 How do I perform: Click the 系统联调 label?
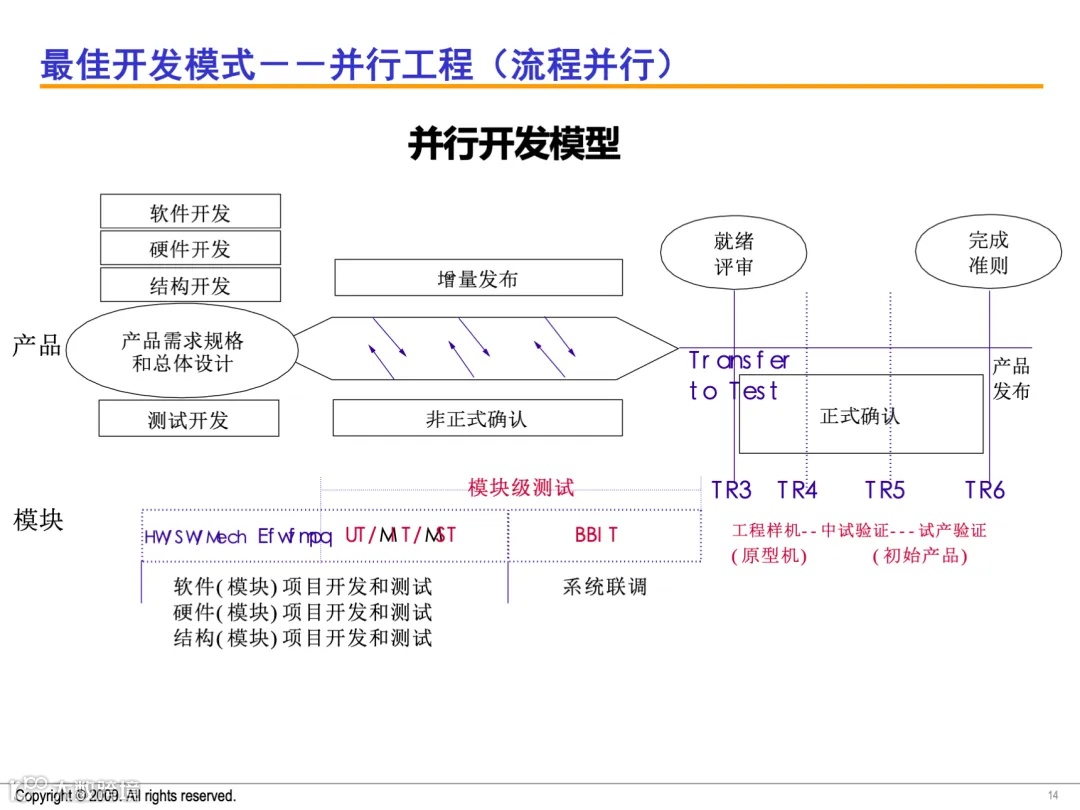pos(604,587)
